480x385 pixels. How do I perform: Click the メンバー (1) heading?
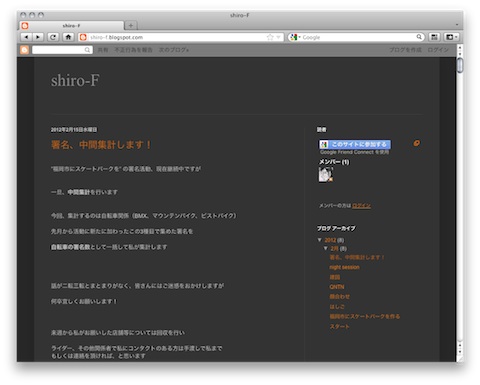pos(334,162)
